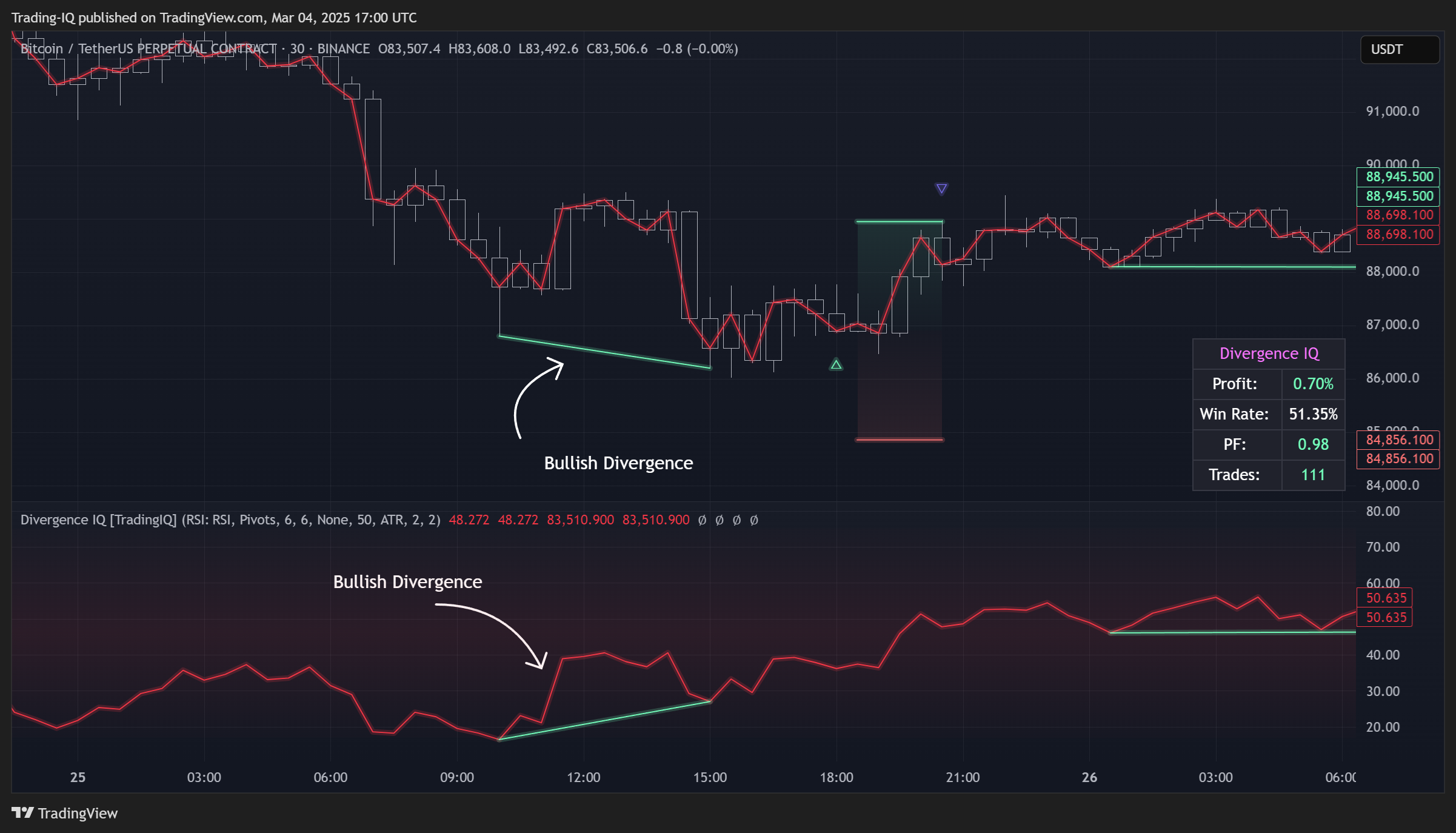Click the TradingView logo icon
The height and width of the screenshot is (833, 1456).
point(23,812)
